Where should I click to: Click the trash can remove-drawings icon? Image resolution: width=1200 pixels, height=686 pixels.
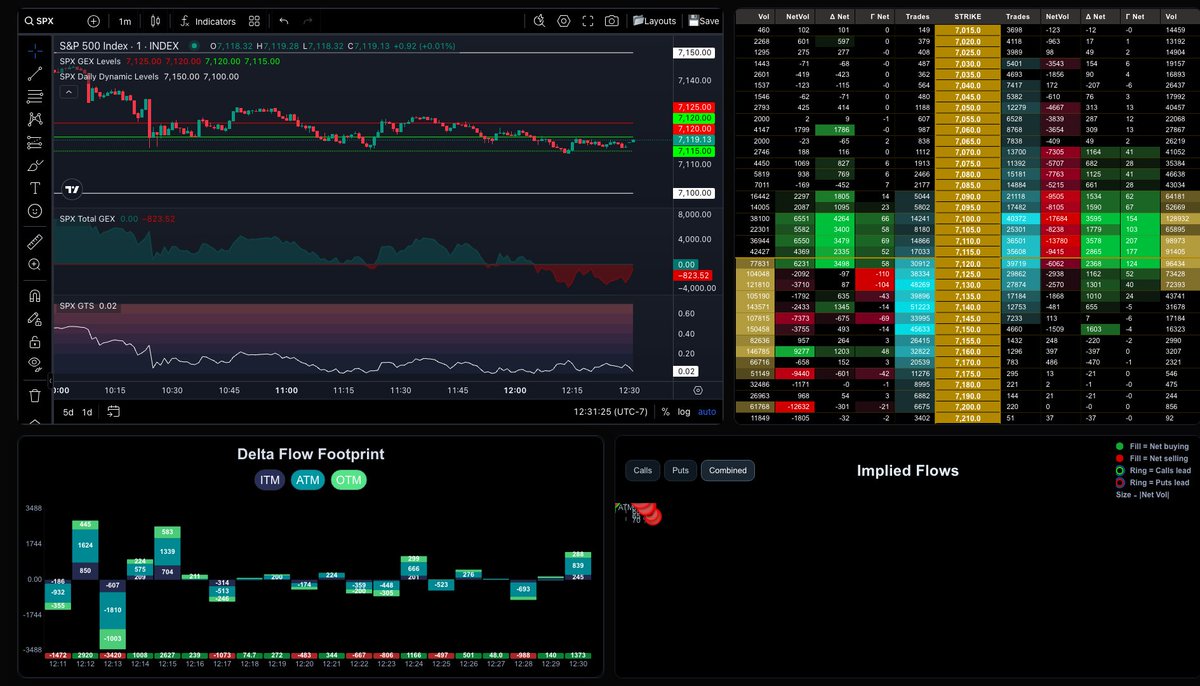coord(35,395)
